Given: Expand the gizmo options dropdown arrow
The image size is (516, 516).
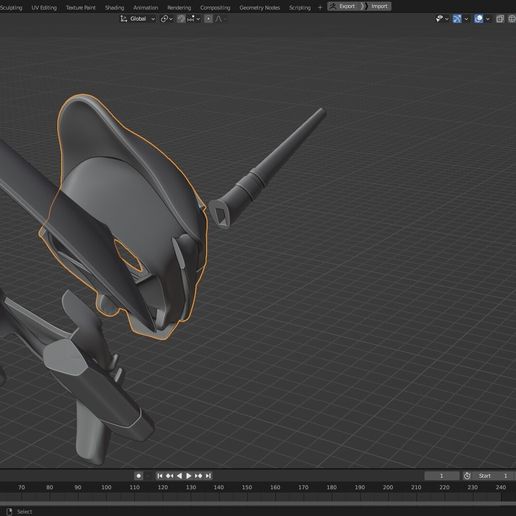Looking at the screenshot, I should pyautogui.click(x=466, y=19).
